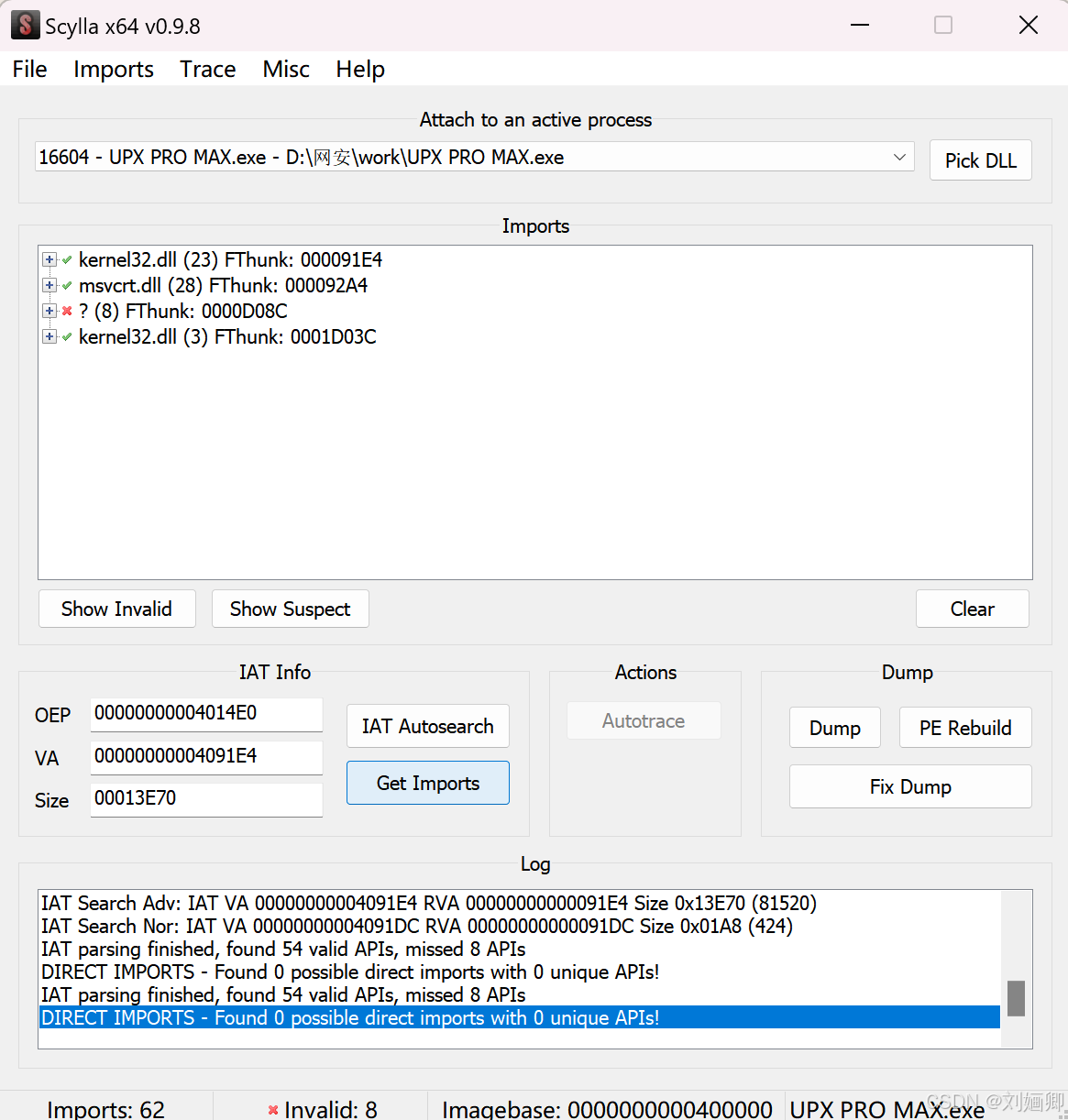The height and width of the screenshot is (1120, 1068).
Task: Click the green checkmark beside msvcrt.dll (28)
Action: [x=66, y=285]
